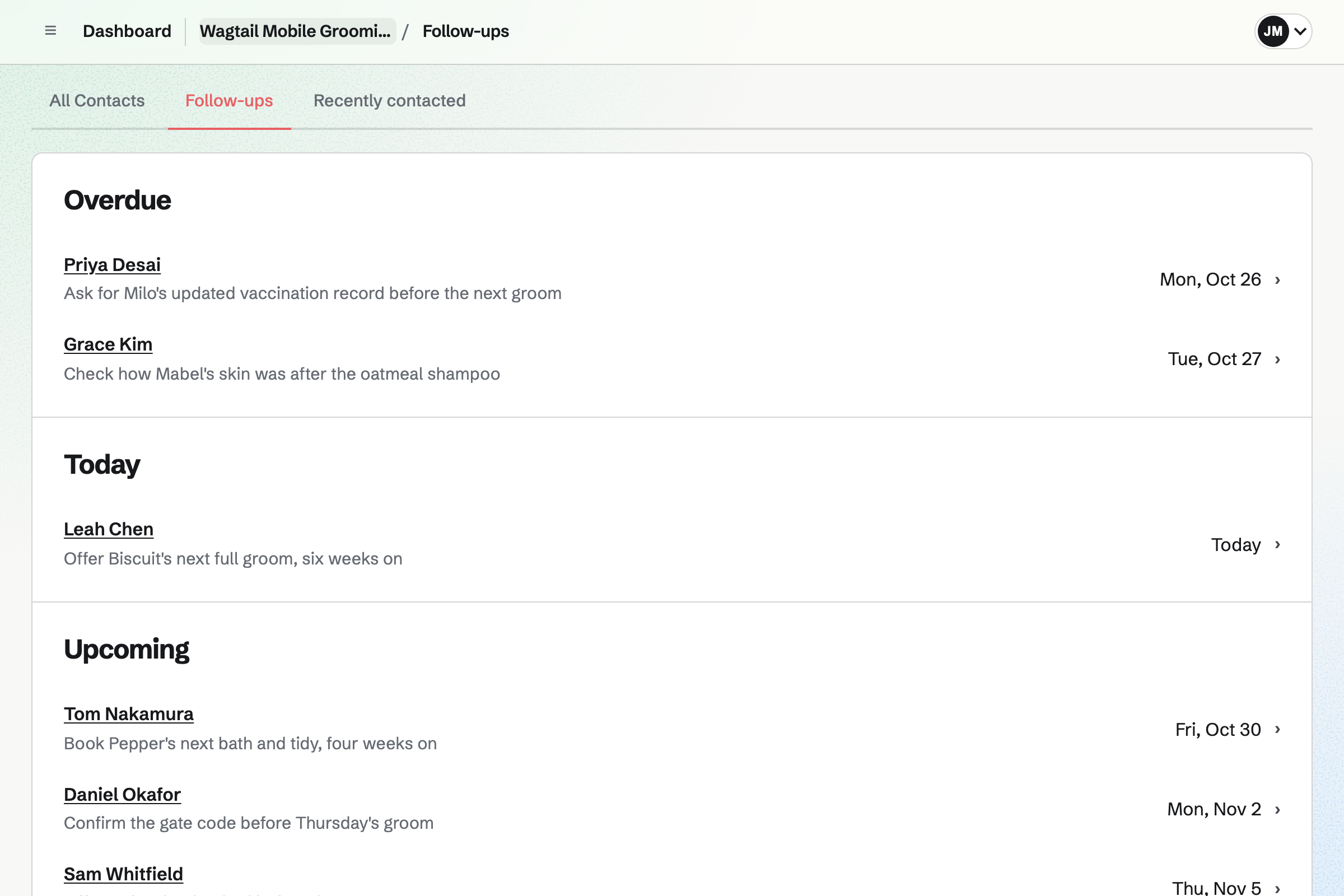Open Sam Whitfield contact
This screenshot has width=1344, height=896.
[123, 874]
